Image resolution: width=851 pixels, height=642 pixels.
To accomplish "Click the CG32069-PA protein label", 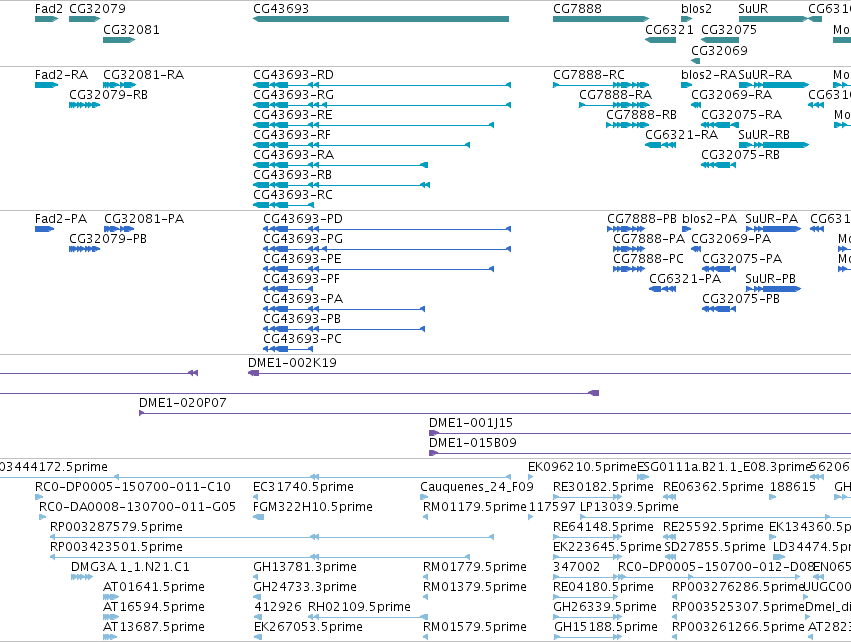I will (731, 239).
